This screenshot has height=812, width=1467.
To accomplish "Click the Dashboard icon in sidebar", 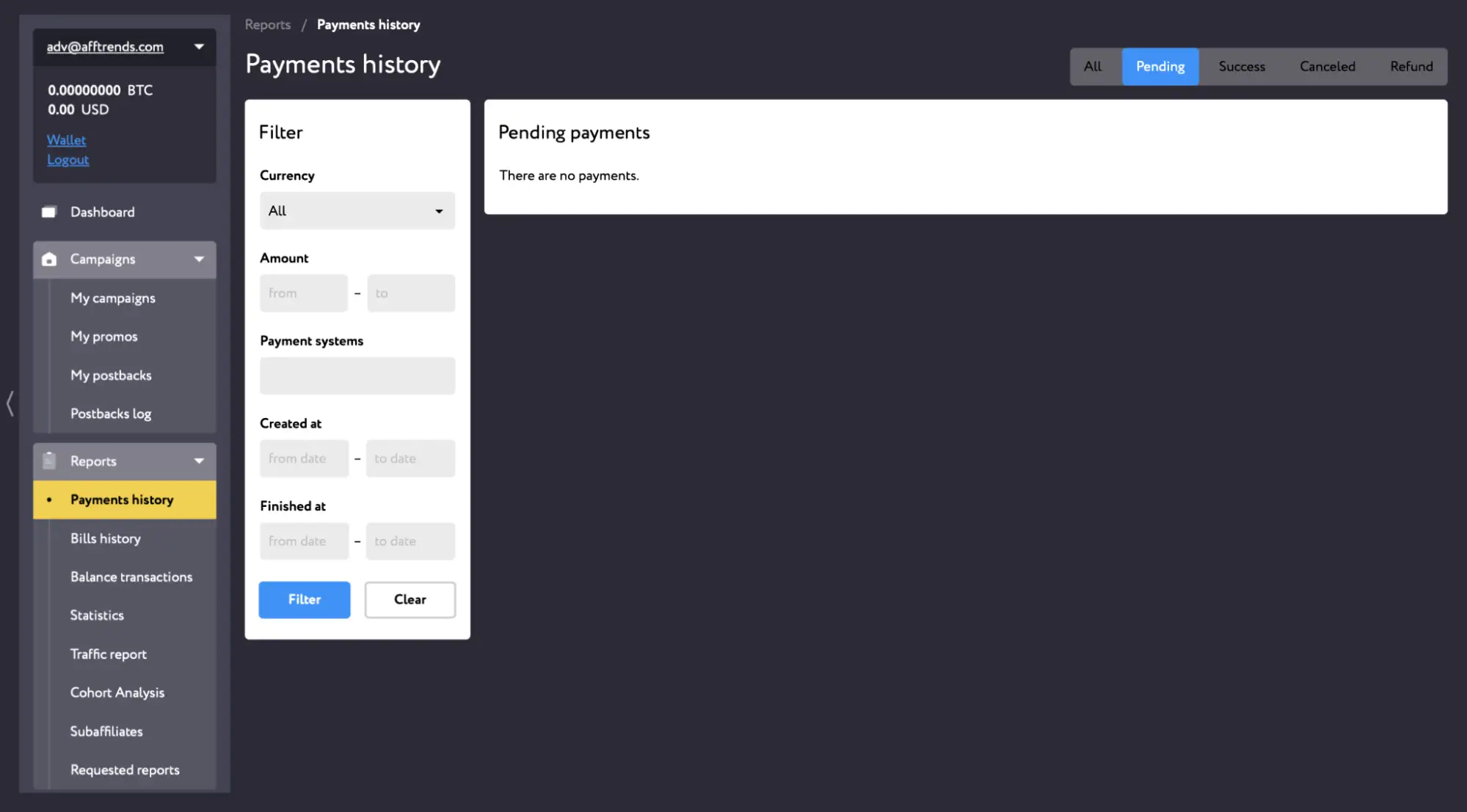I will (x=49, y=212).
